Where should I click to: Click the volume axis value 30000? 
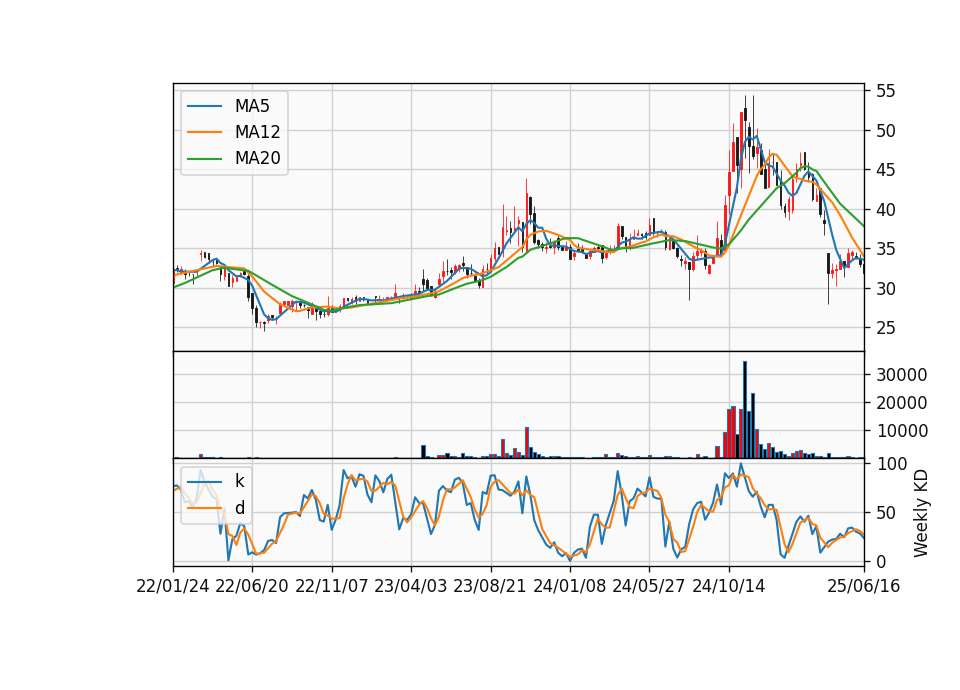click(x=902, y=375)
